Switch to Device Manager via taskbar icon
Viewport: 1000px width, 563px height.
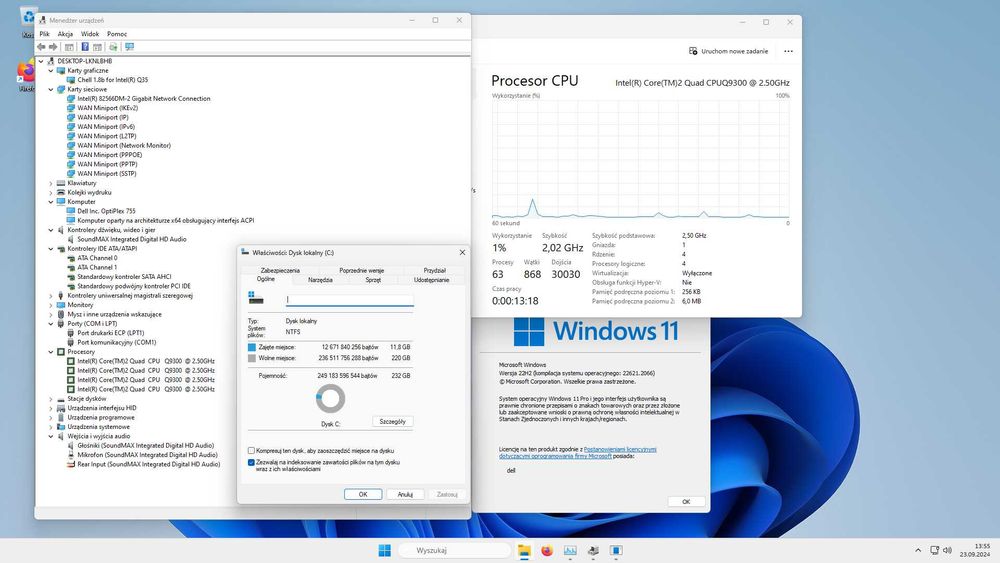pos(593,550)
